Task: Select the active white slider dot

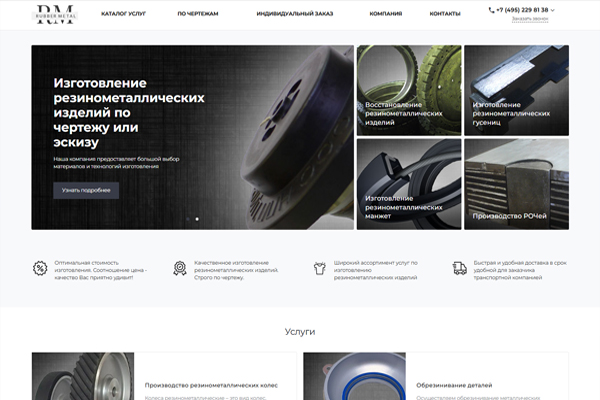Action: 197,218
